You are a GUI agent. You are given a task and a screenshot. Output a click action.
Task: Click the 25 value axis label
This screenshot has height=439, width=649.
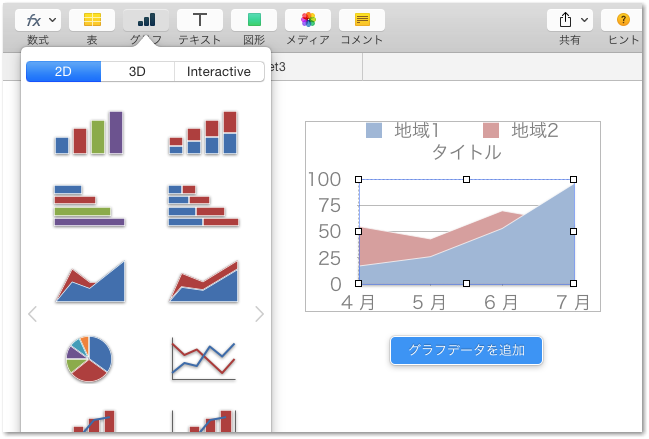click(329, 258)
